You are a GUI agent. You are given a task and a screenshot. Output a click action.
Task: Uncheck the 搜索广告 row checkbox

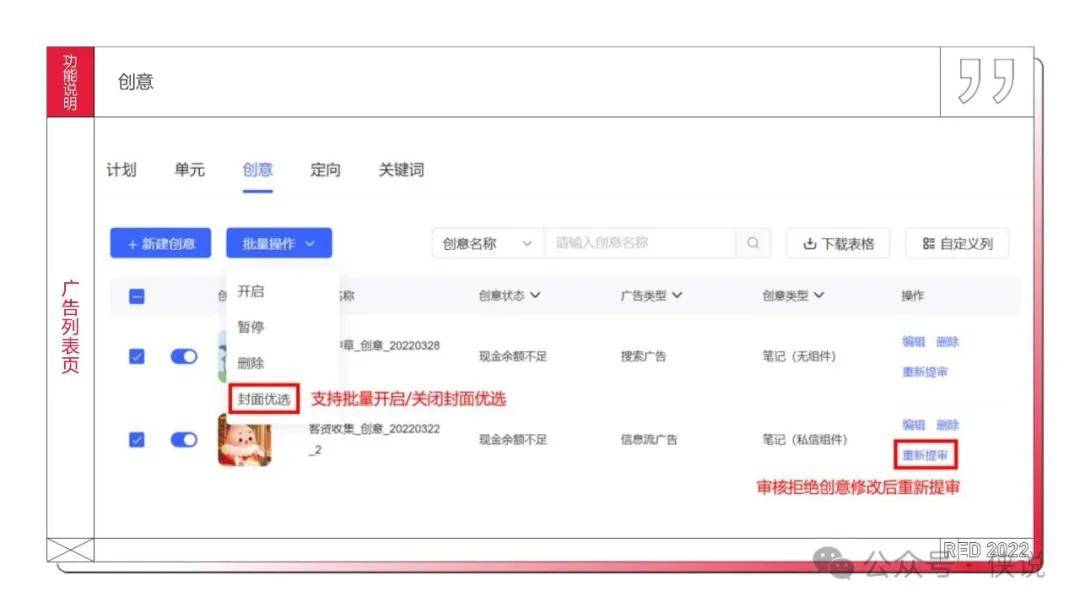[x=136, y=356]
